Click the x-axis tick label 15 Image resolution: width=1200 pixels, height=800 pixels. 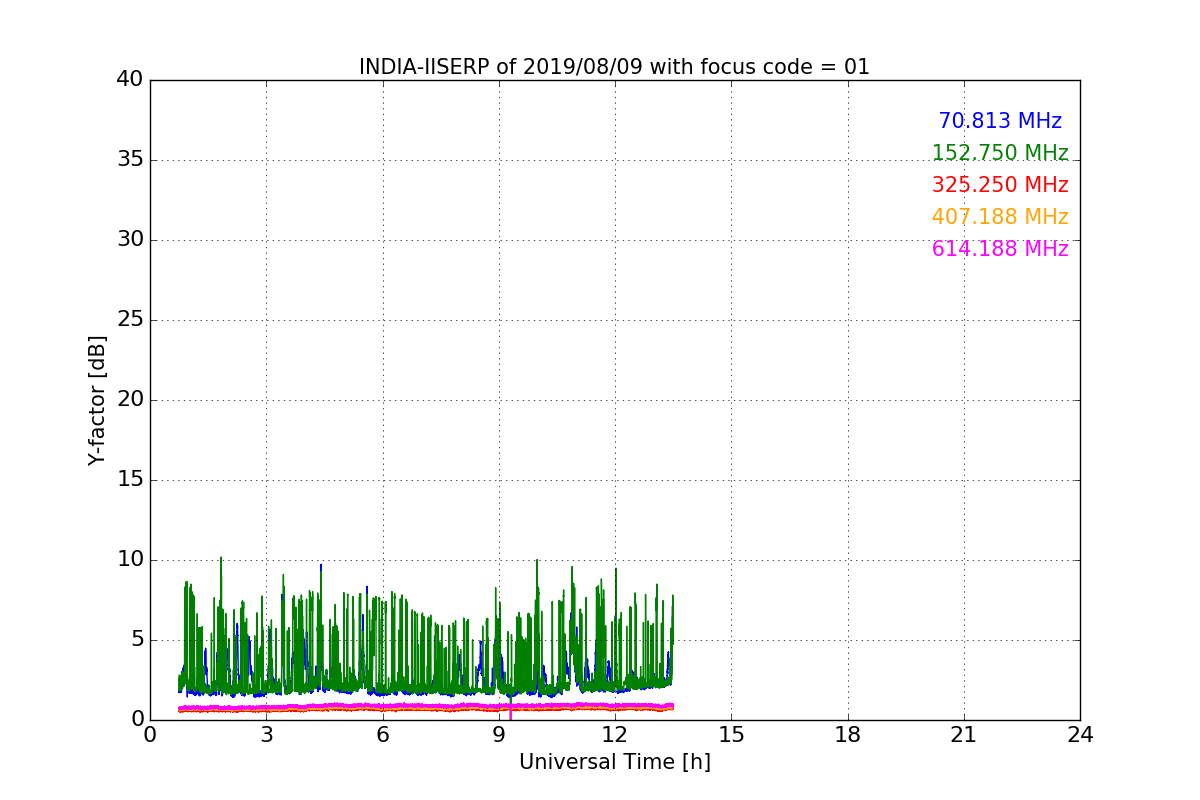coord(731,734)
